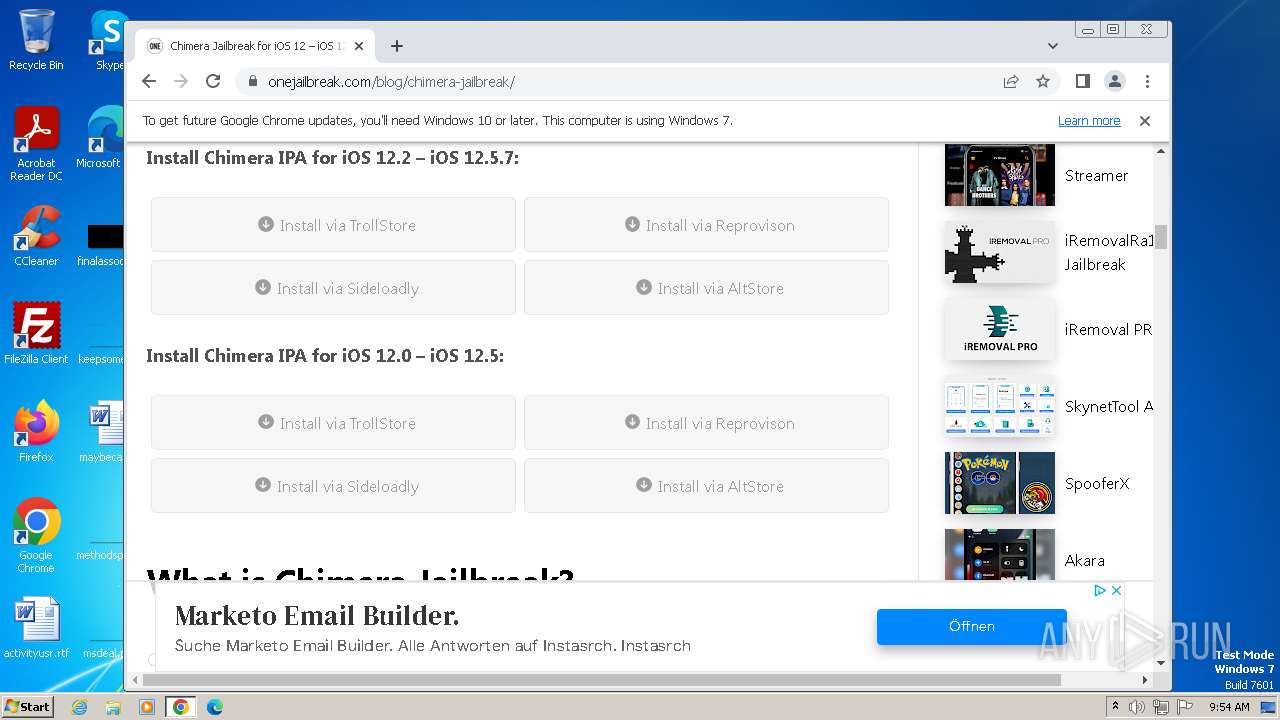1280x720 pixels.
Task: Install via Reprovison for iOS 12.0 – 12.5
Action: point(706,423)
